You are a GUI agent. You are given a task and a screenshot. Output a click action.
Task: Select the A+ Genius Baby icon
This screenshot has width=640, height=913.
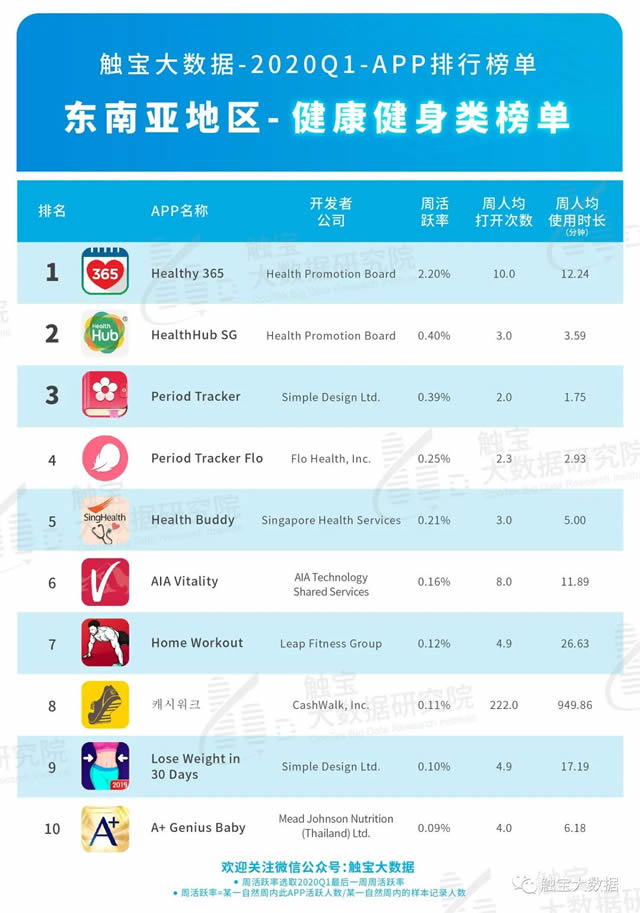pos(105,828)
